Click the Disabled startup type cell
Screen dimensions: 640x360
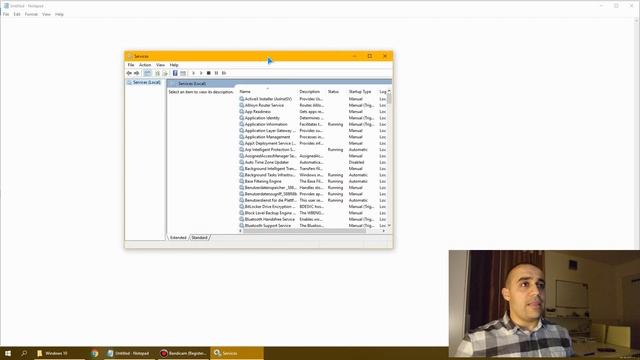[x=356, y=162]
